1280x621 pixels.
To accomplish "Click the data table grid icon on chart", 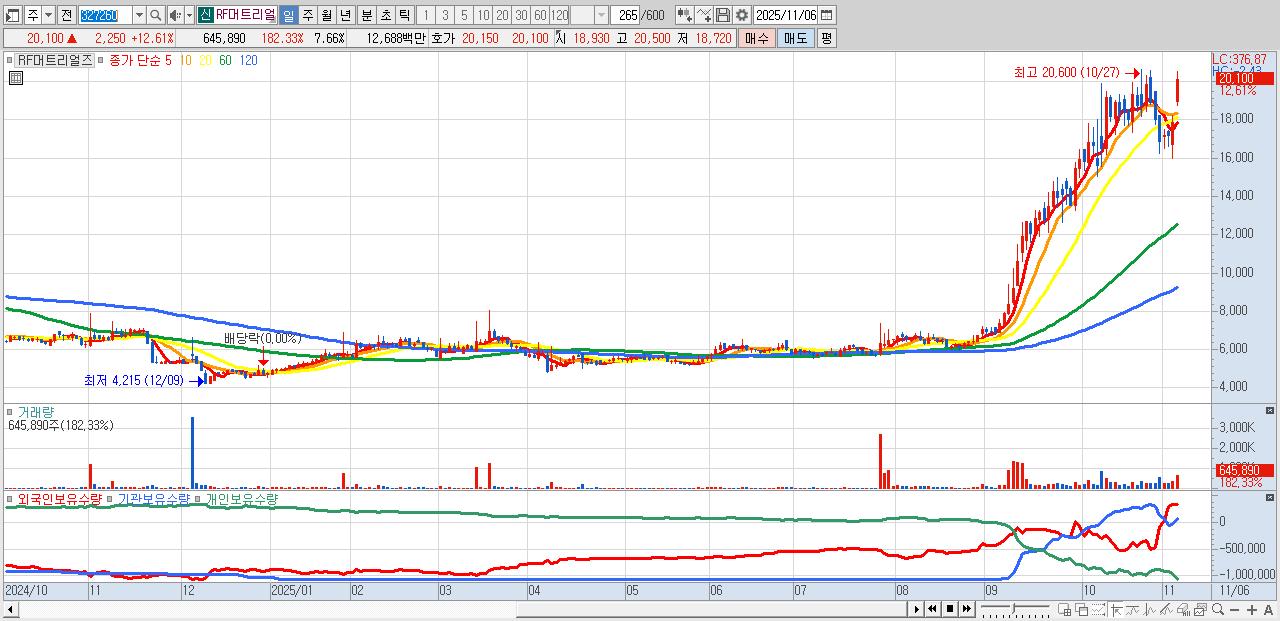I will coord(15,79).
